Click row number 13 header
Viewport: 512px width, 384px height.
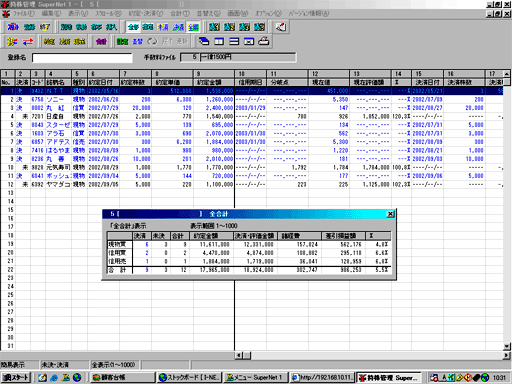8,193
